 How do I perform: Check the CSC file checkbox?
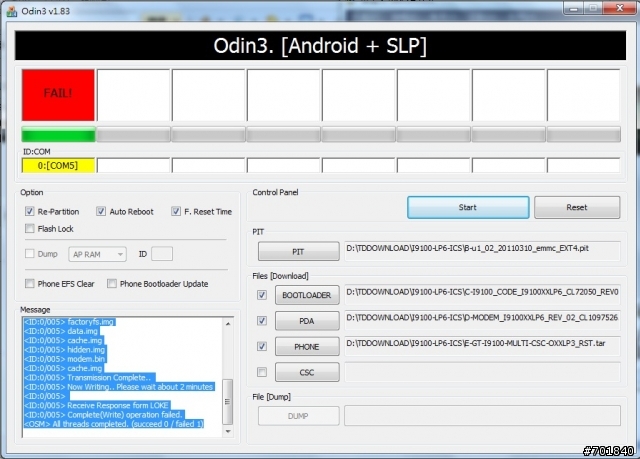click(262, 372)
